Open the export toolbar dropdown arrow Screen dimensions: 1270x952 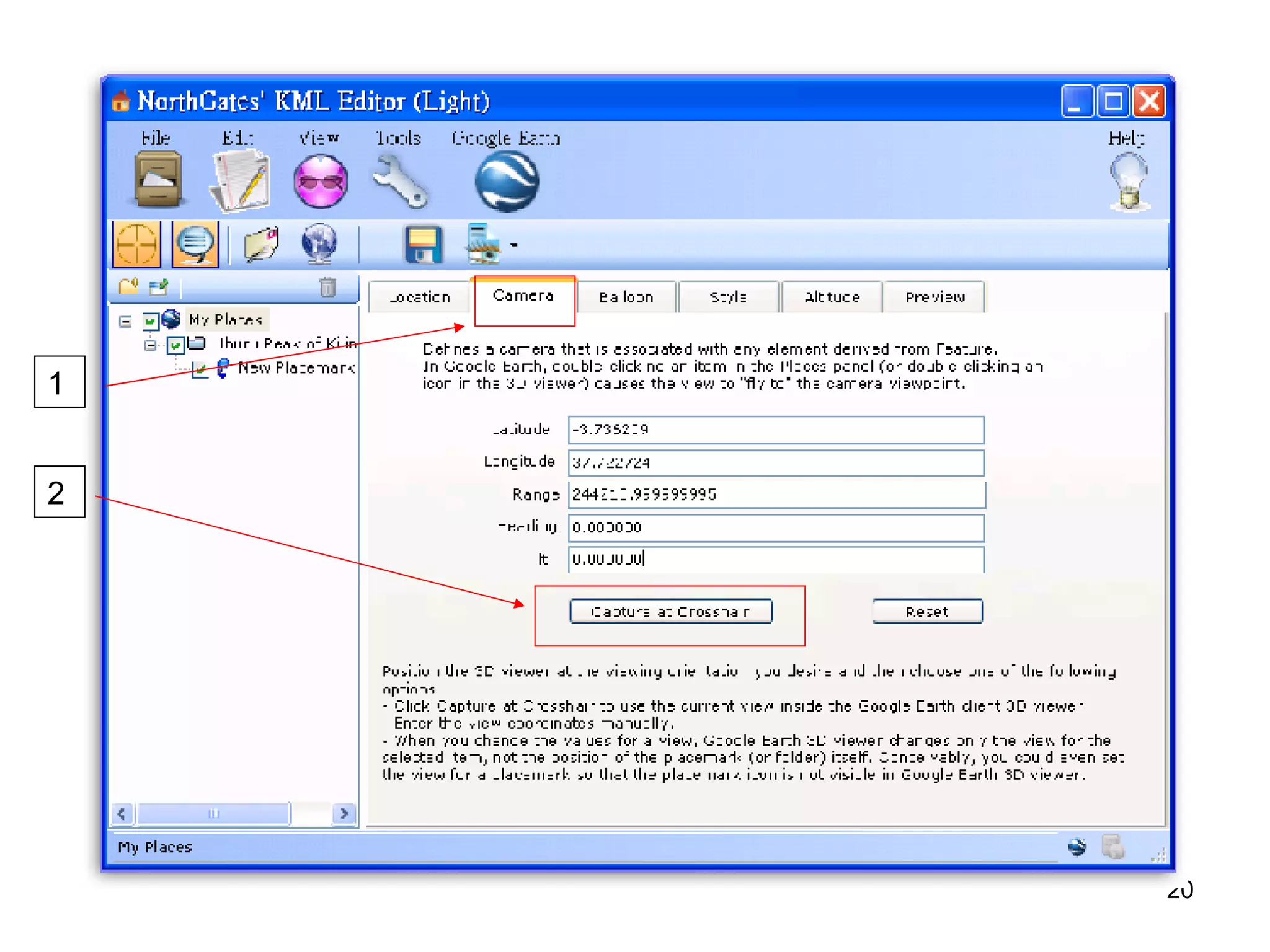coord(514,245)
